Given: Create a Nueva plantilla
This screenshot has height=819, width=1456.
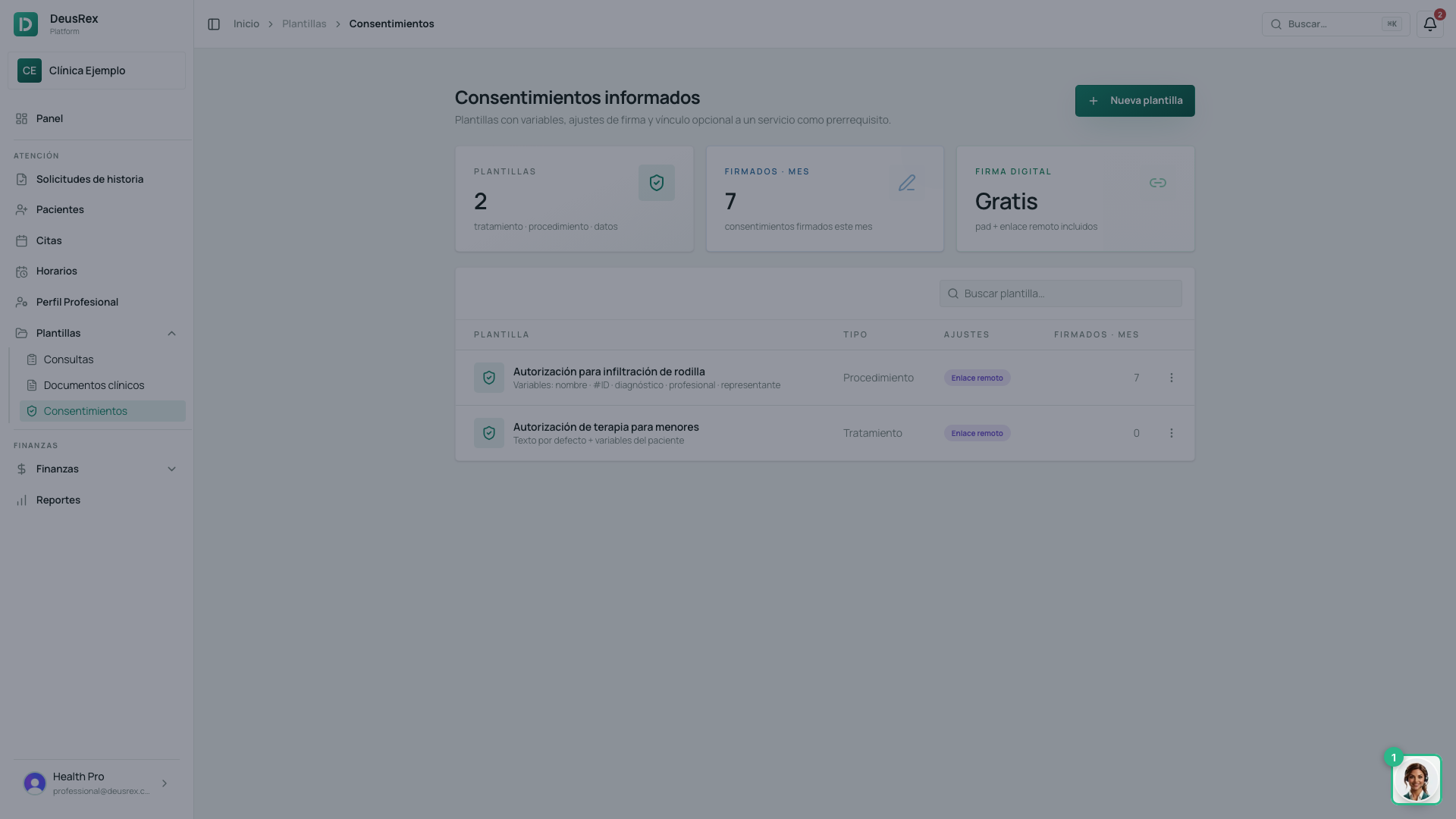Looking at the screenshot, I should coord(1134,101).
